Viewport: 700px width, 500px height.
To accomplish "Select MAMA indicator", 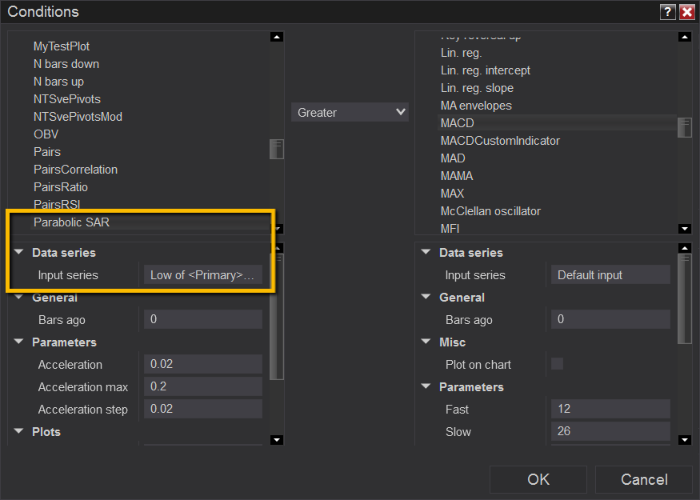I will (457, 176).
